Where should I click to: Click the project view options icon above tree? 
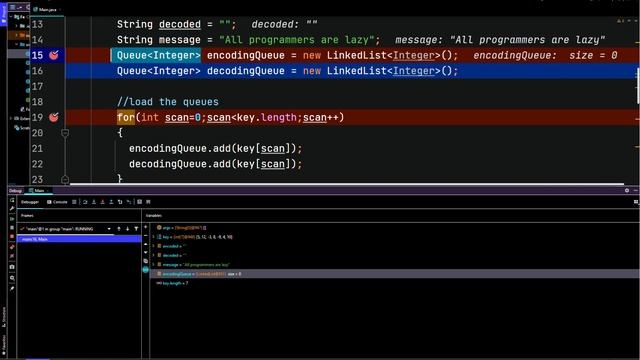13,7
